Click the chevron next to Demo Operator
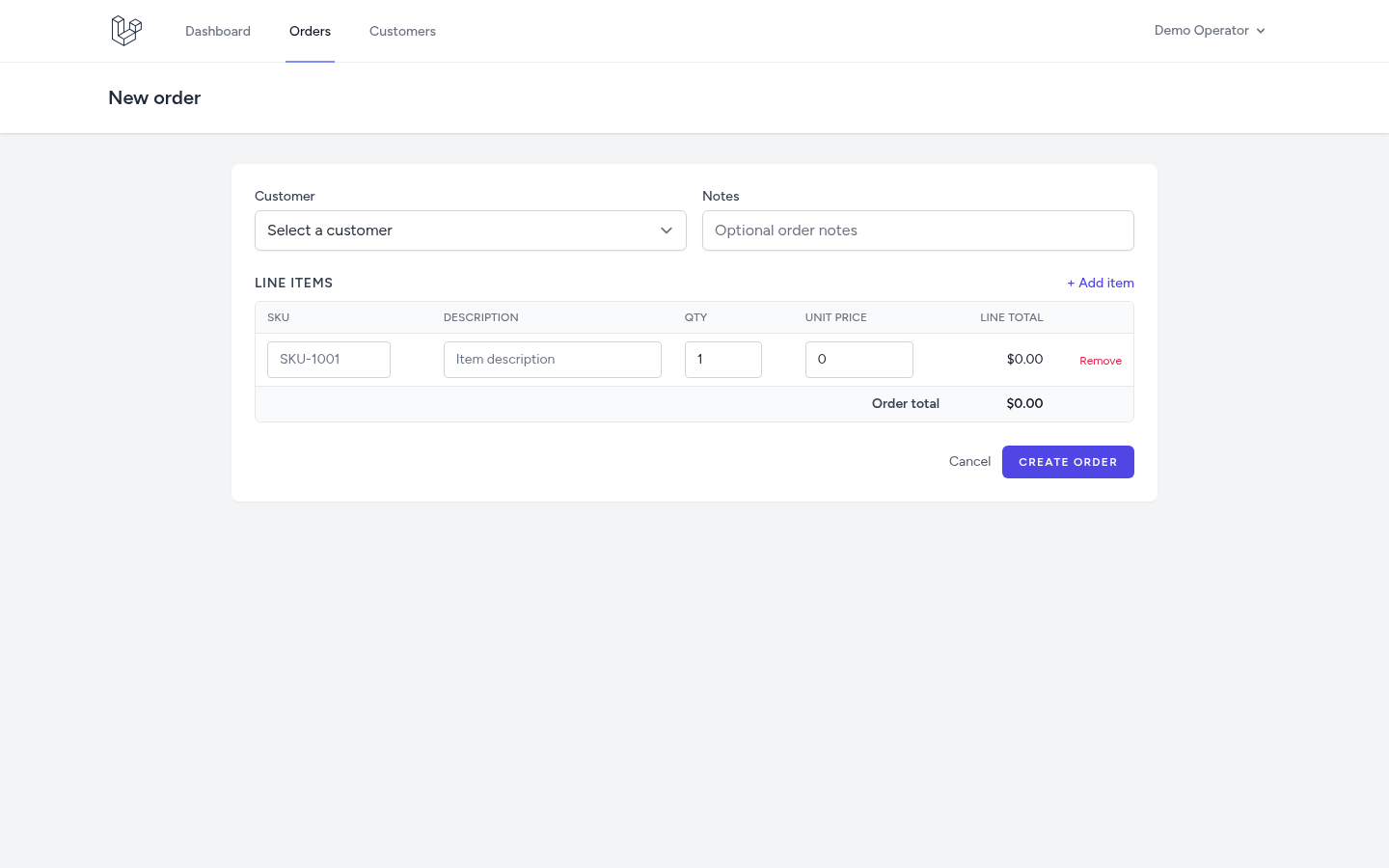The width and height of the screenshot is (1389, 868). pyautogui.click(x=1261, y=31)
